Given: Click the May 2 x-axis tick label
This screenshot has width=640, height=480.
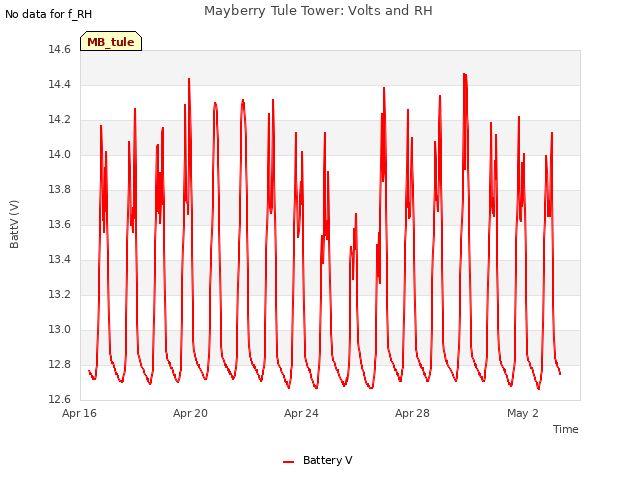Looking at the screenshot, I should point(523,413).
